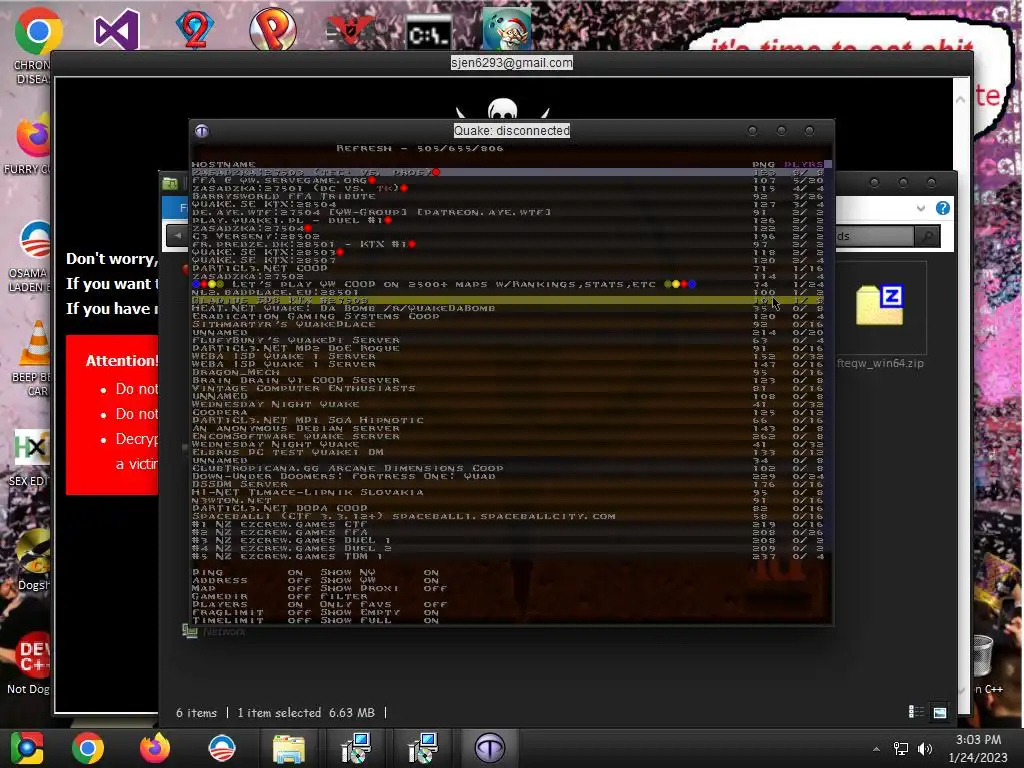The width and height of the screenshot is (1024, 768).
Task: Select the Barrysworld FFA Tribute server
Action: pos(507,196)
